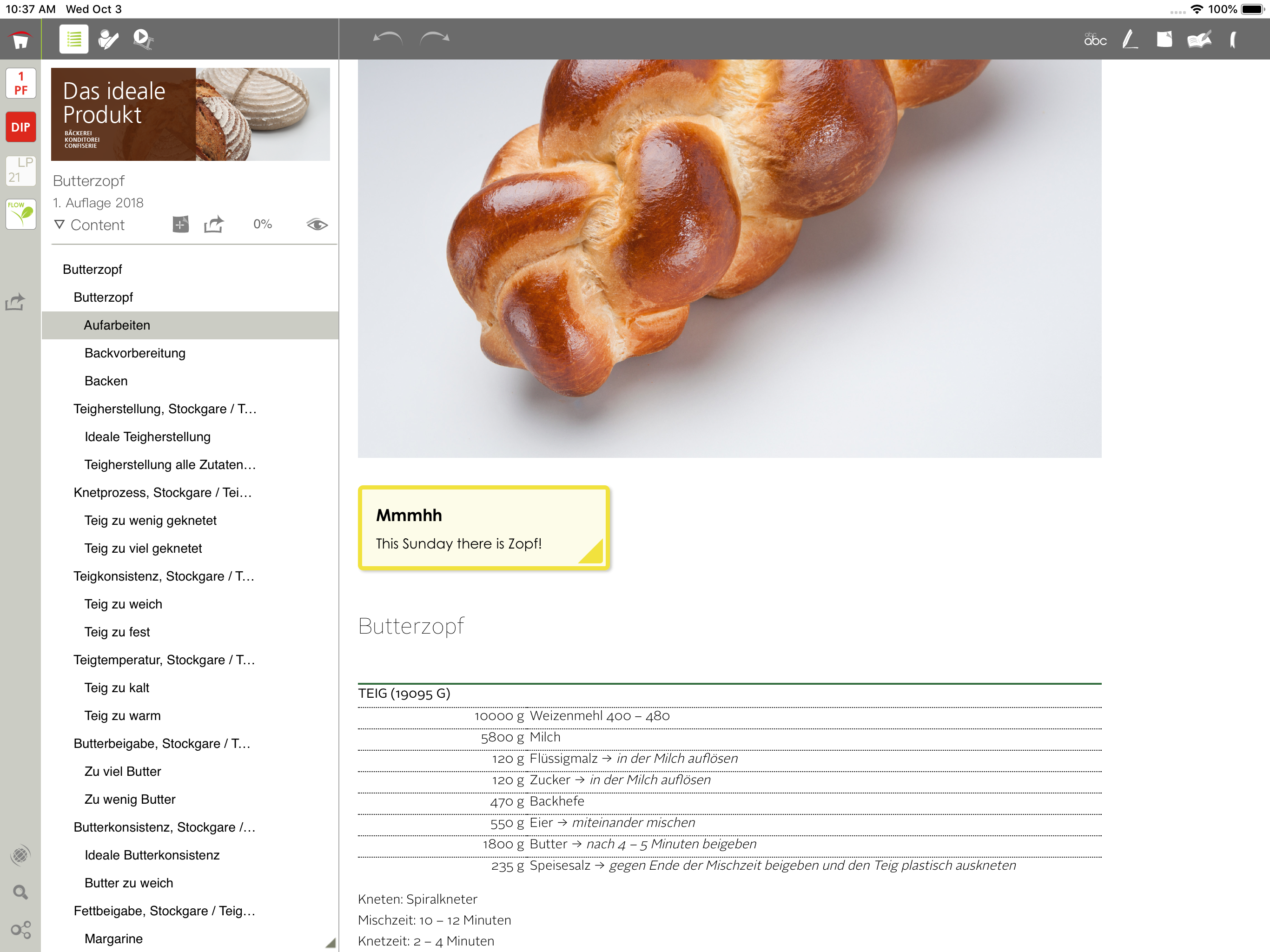Switch to the 1 PF book tab
Viewport: 1270px width, 952px height.
coord(20,83)
